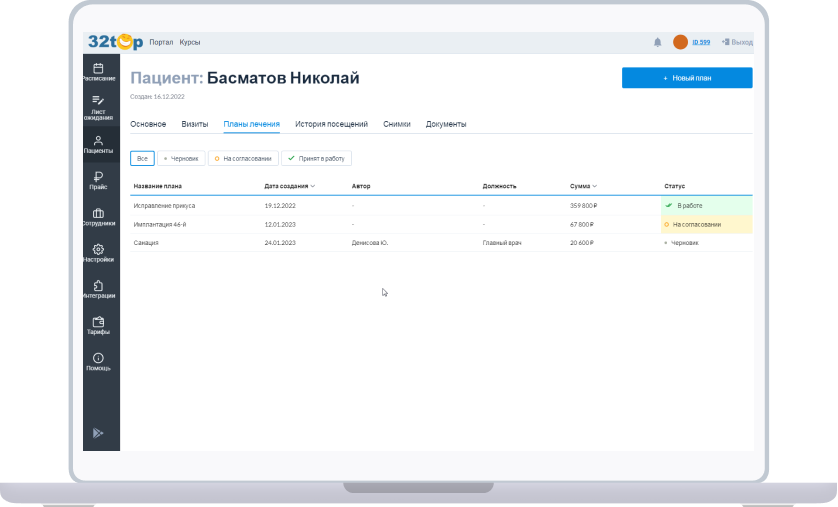Select the Все filter
838x507 pixels.
coord(142,159)
